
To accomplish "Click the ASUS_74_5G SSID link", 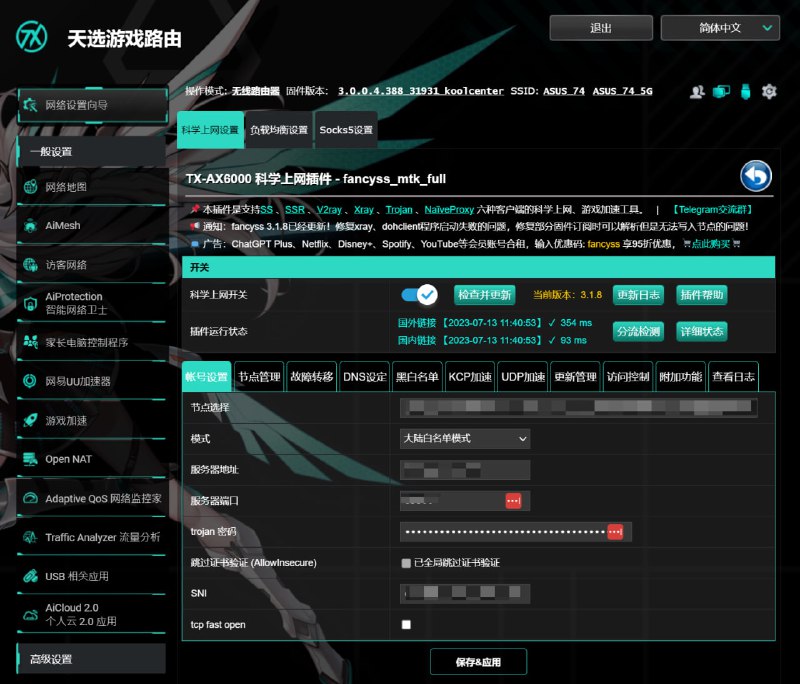I will 622,91.
